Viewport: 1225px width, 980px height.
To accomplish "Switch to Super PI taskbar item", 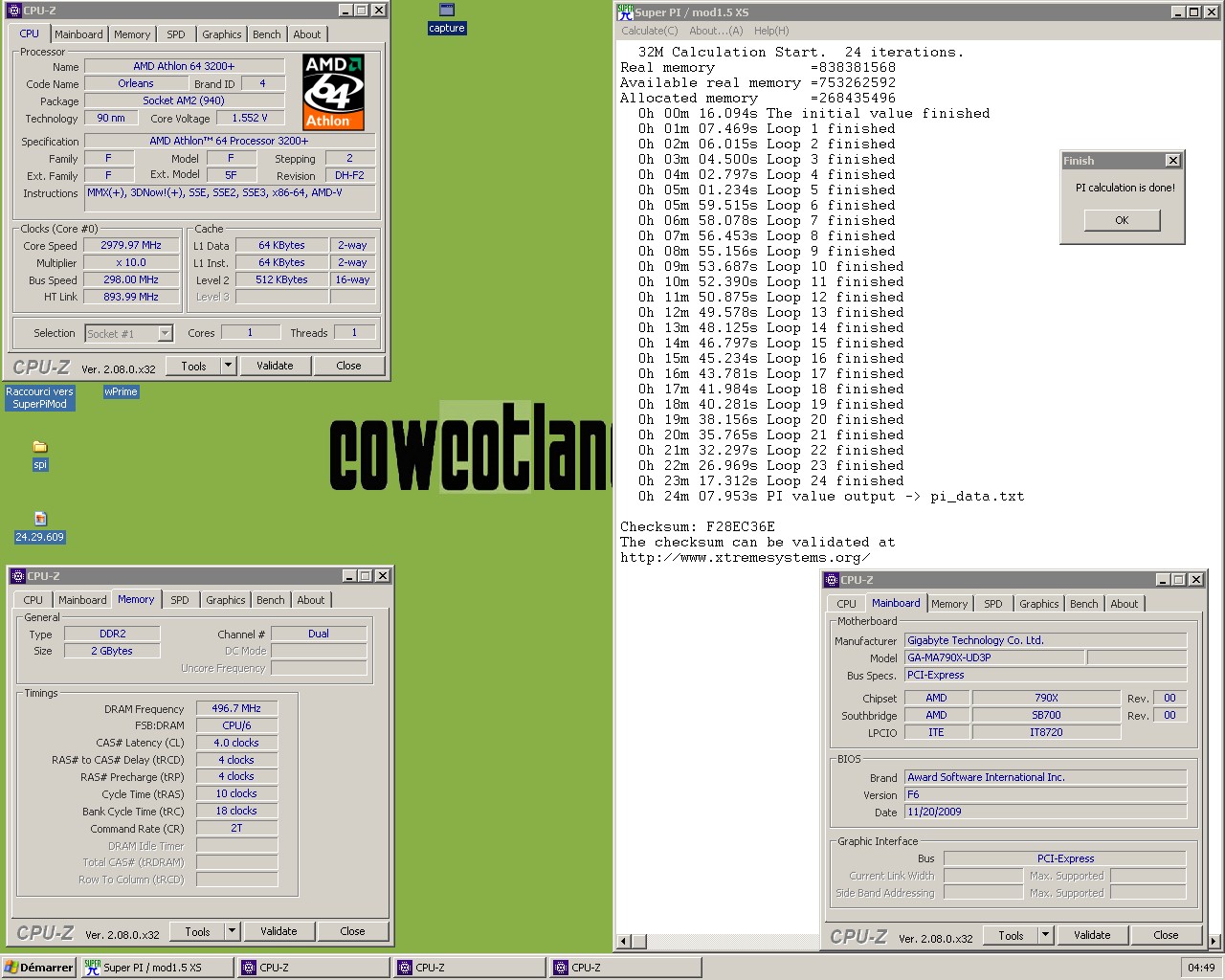I will 157,968.
